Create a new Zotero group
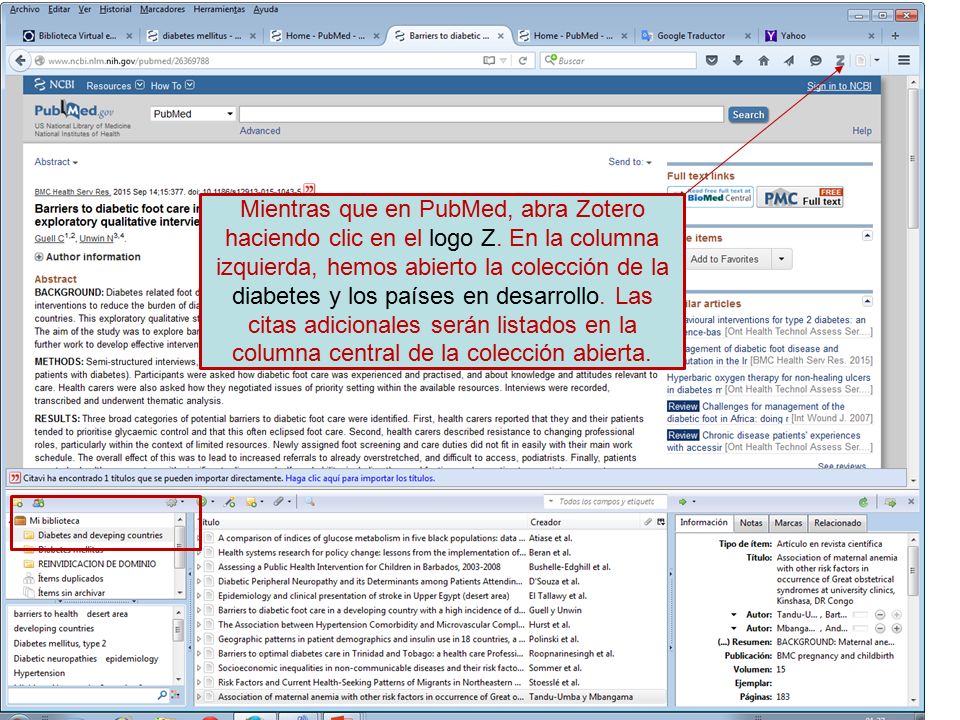This screenshot has height=720, width=960. coord(39,503)
